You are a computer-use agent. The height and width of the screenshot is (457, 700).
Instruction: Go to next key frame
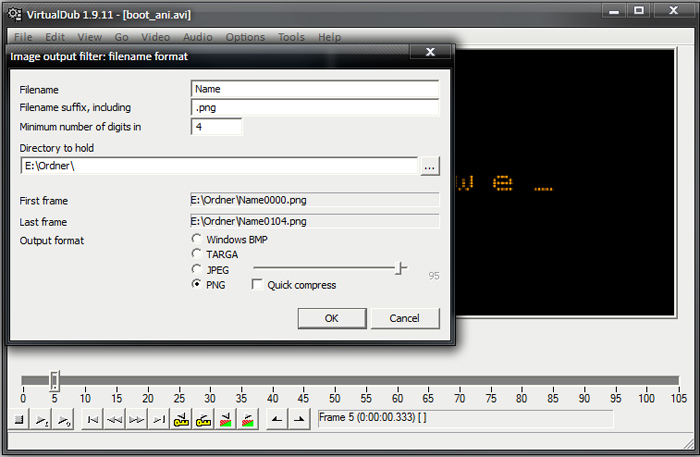coord(204,420)
